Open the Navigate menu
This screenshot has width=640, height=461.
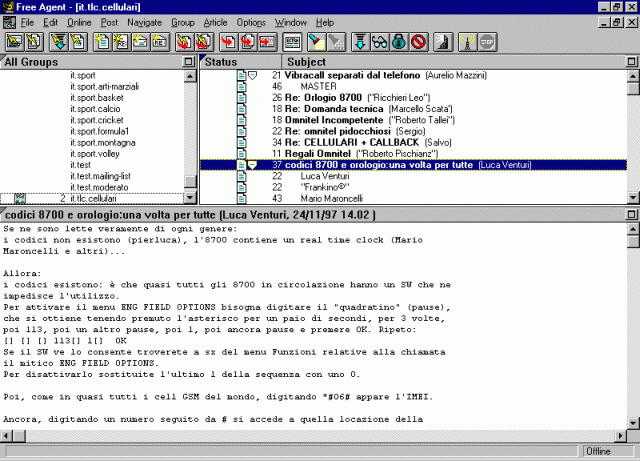click(x=144, y=22)
